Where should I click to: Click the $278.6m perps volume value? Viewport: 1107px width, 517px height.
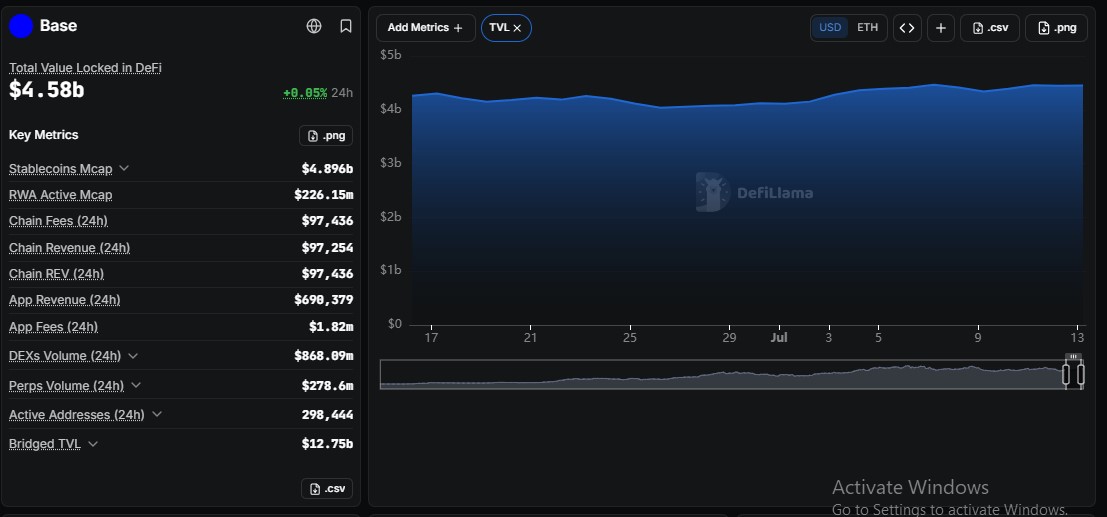tap(327, 386)
